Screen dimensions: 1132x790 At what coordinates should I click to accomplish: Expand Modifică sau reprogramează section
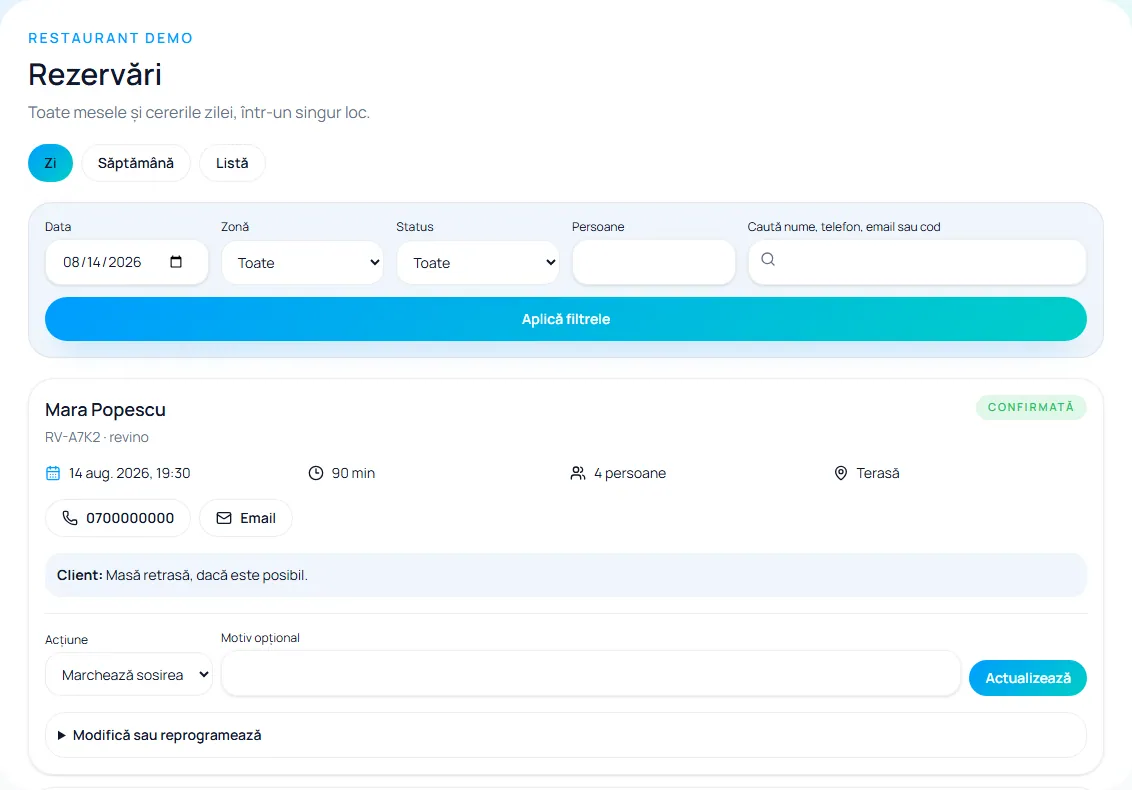565,735
